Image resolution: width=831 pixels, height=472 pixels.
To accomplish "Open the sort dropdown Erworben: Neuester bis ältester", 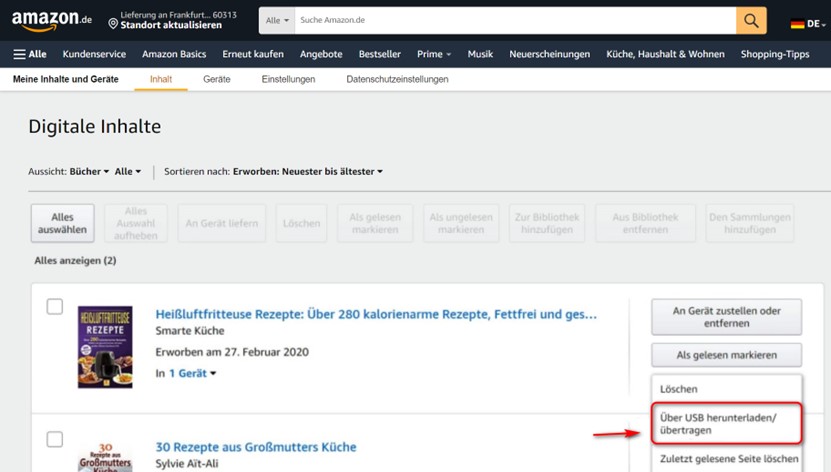I will click(308, 172).
